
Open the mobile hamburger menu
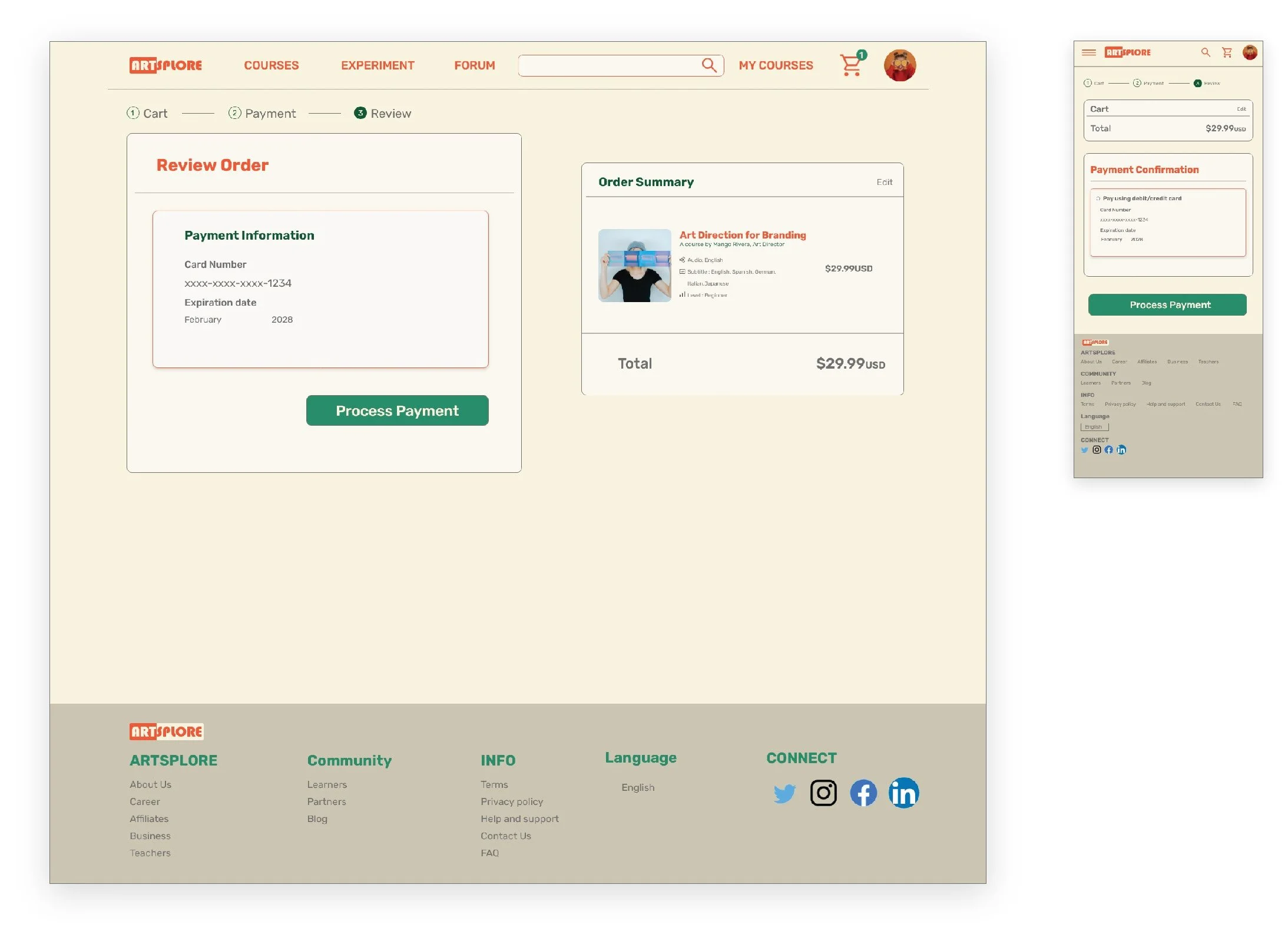[x=1088, y=52]
